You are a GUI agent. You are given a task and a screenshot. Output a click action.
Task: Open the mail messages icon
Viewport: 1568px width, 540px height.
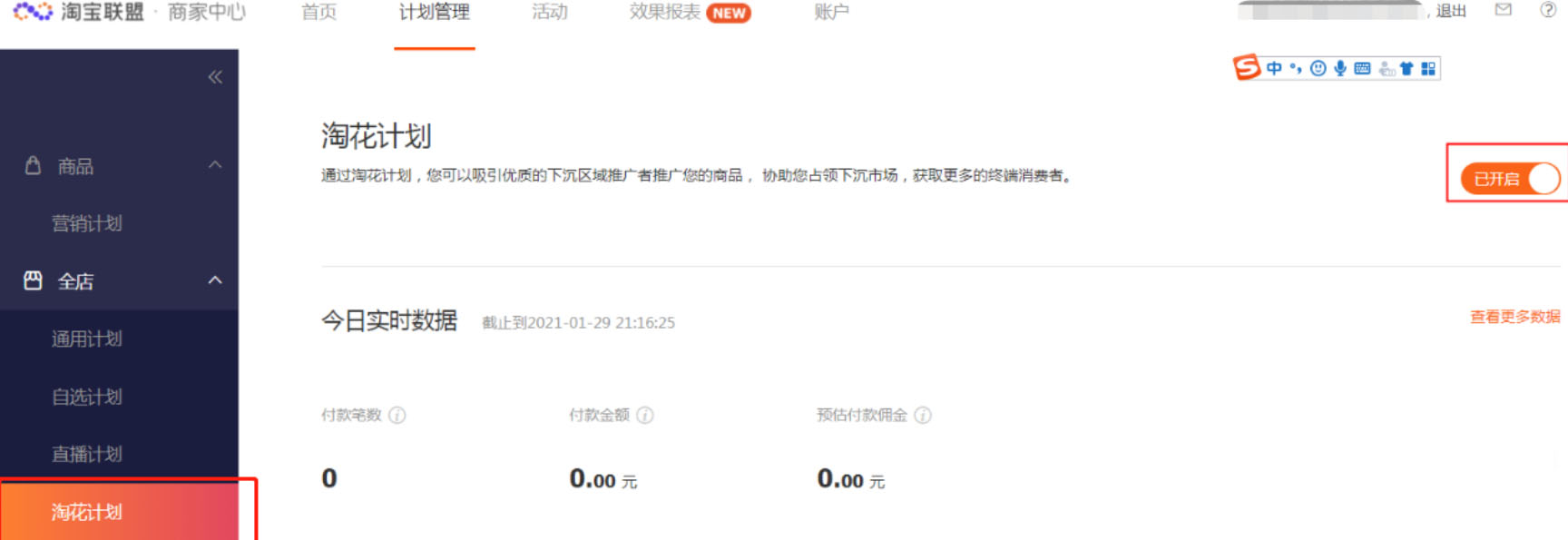point(1504,10)
